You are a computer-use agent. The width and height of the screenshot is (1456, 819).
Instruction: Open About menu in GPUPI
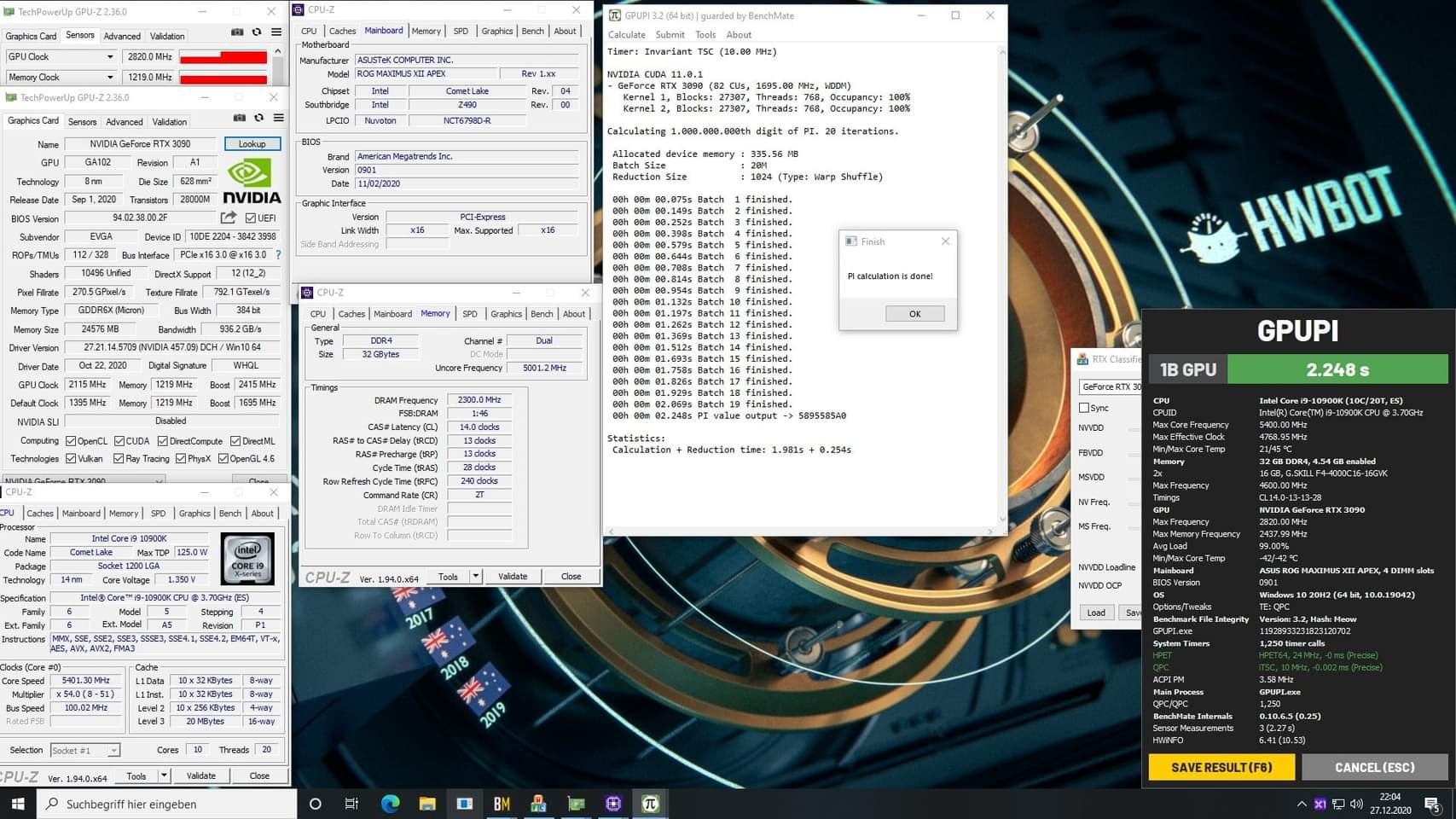coord(739,35)
